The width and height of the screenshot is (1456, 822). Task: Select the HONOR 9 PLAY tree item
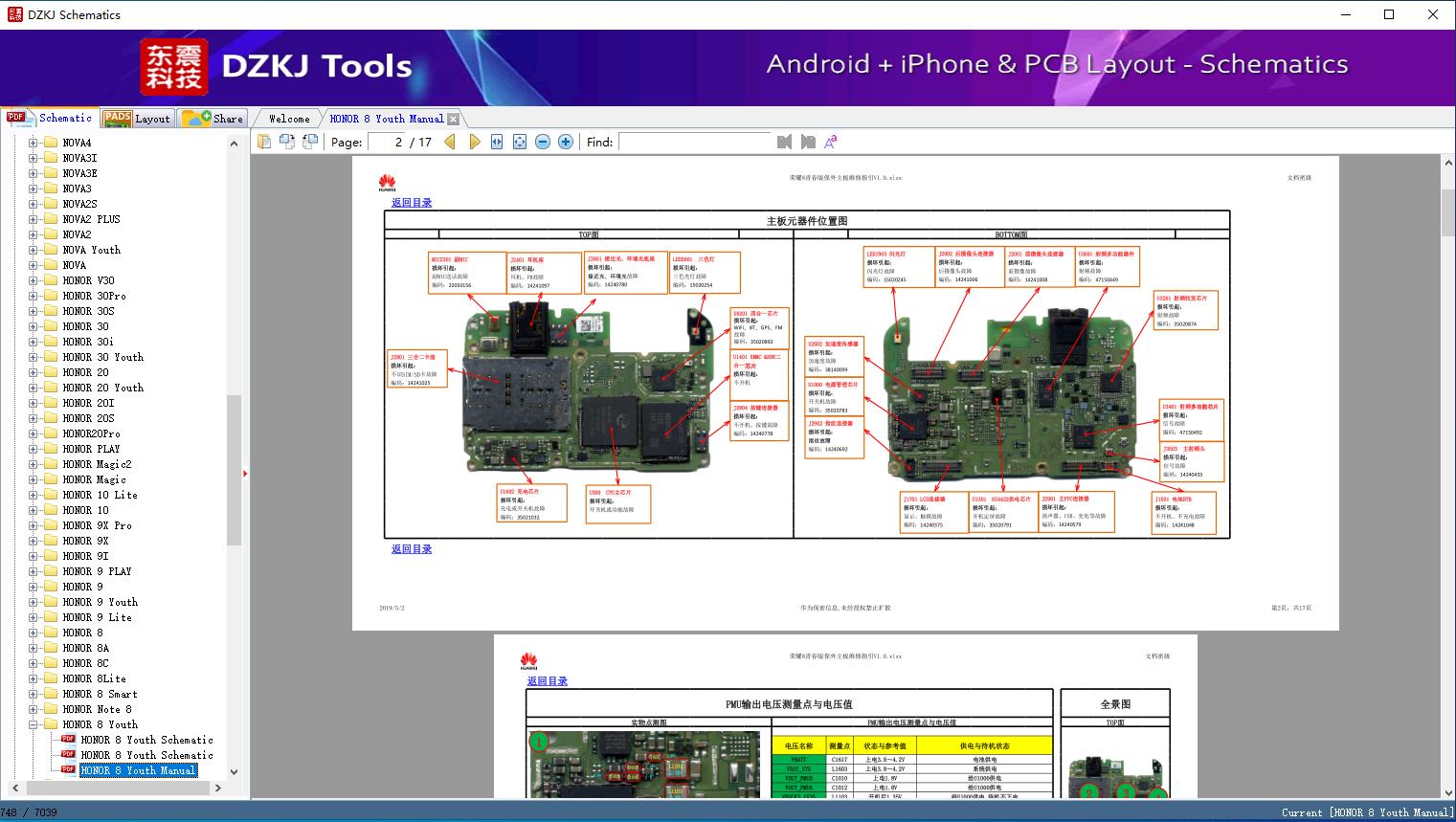(98, 571)
